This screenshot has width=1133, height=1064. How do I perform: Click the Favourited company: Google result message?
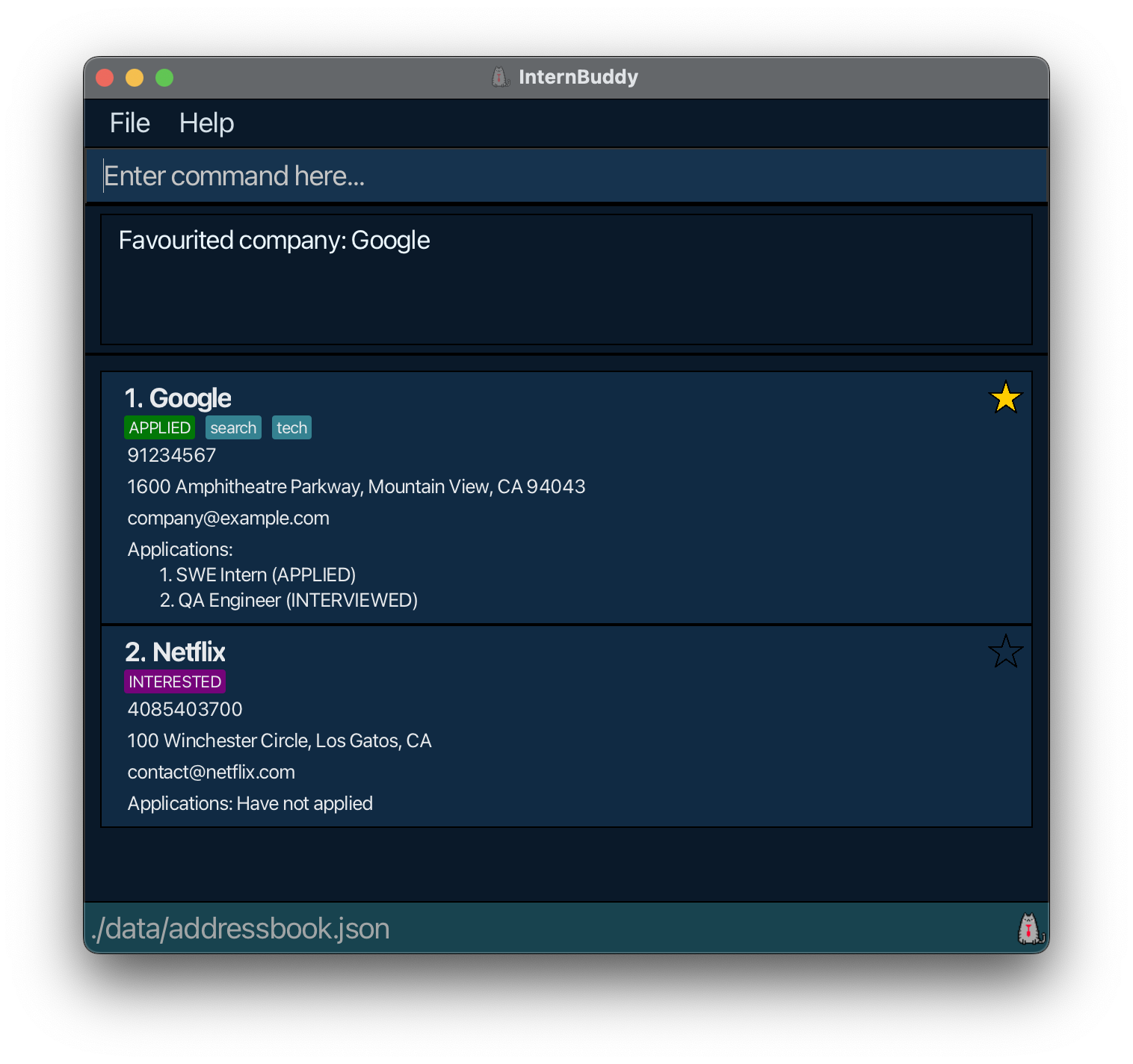tap(274, 241)
